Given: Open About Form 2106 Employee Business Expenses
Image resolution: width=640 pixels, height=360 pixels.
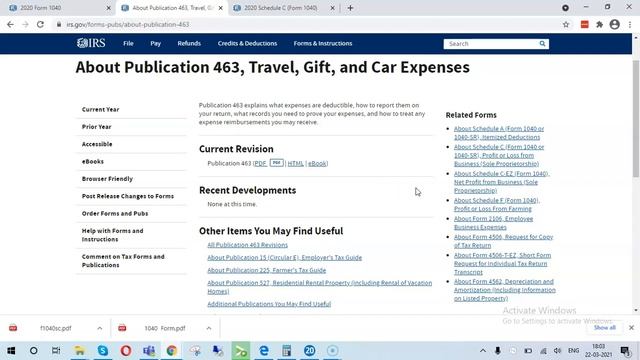Looking at the screenshot, I should click(493, 223).
